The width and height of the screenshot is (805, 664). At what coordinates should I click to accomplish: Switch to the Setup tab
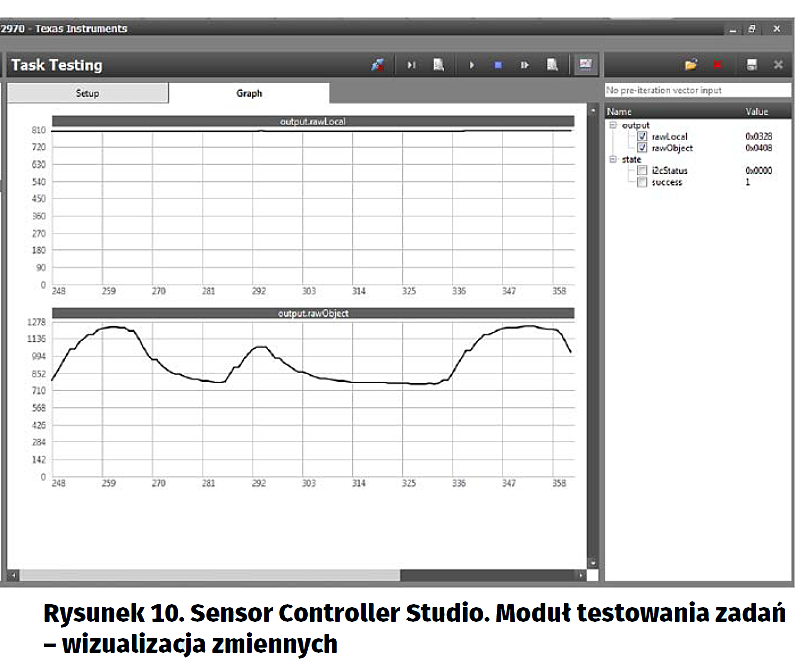88,93
